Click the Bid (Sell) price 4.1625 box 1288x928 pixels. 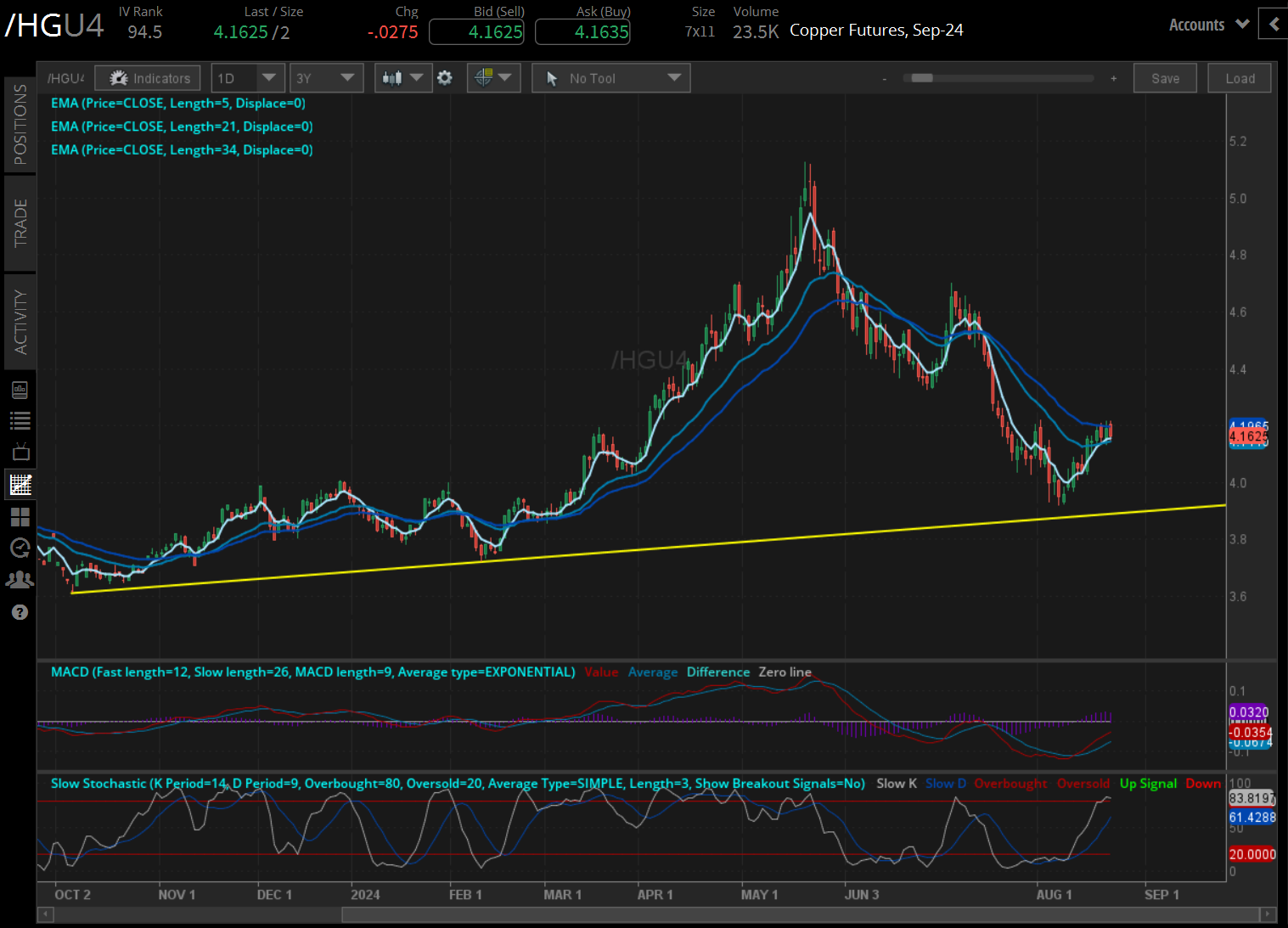tap(476, 32)
